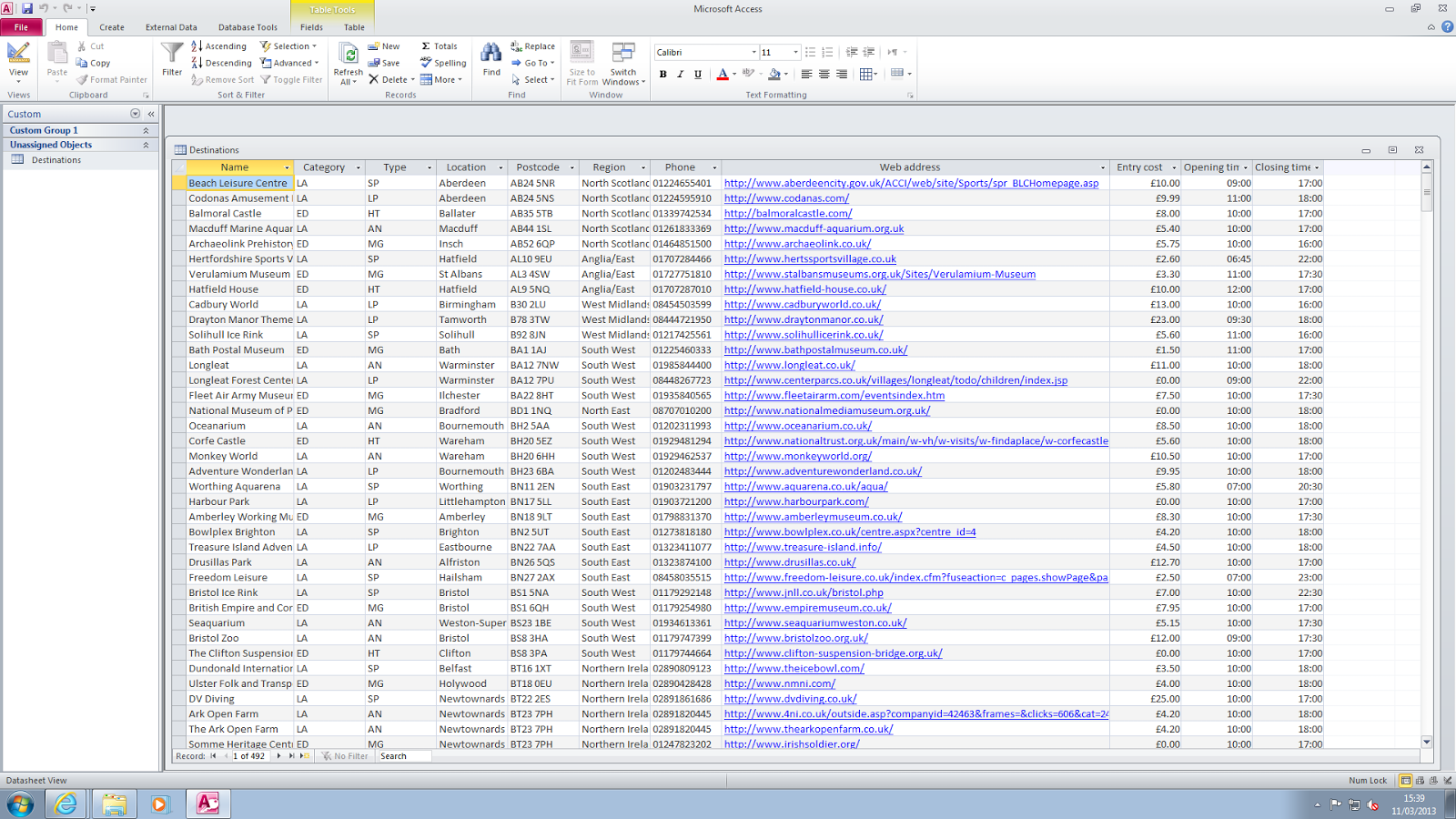Toggle Bold text formatting
Screen dimensions: 1456x819
click(663, 75)
